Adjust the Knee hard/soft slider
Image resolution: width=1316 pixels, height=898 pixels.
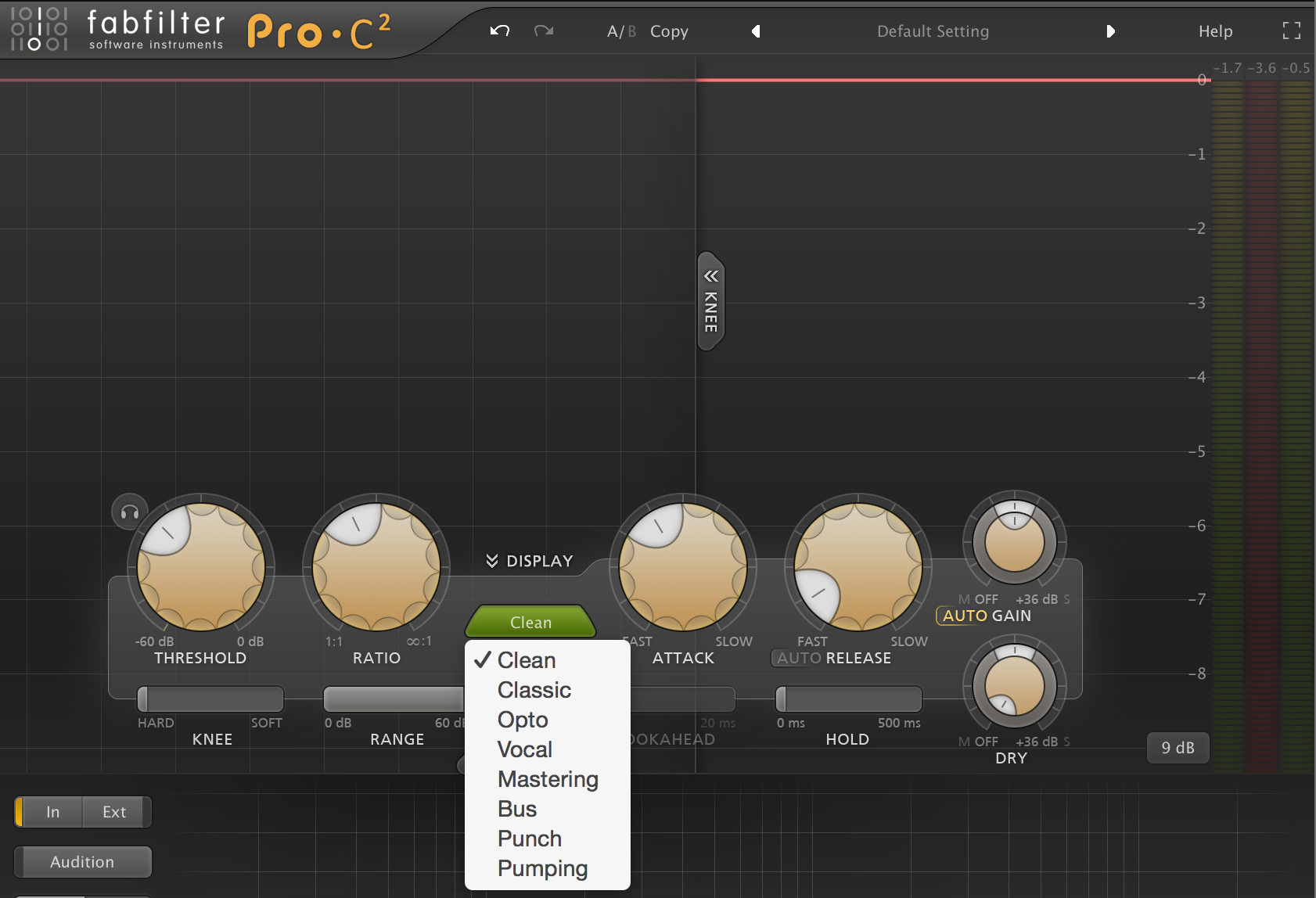coord(210,699)
